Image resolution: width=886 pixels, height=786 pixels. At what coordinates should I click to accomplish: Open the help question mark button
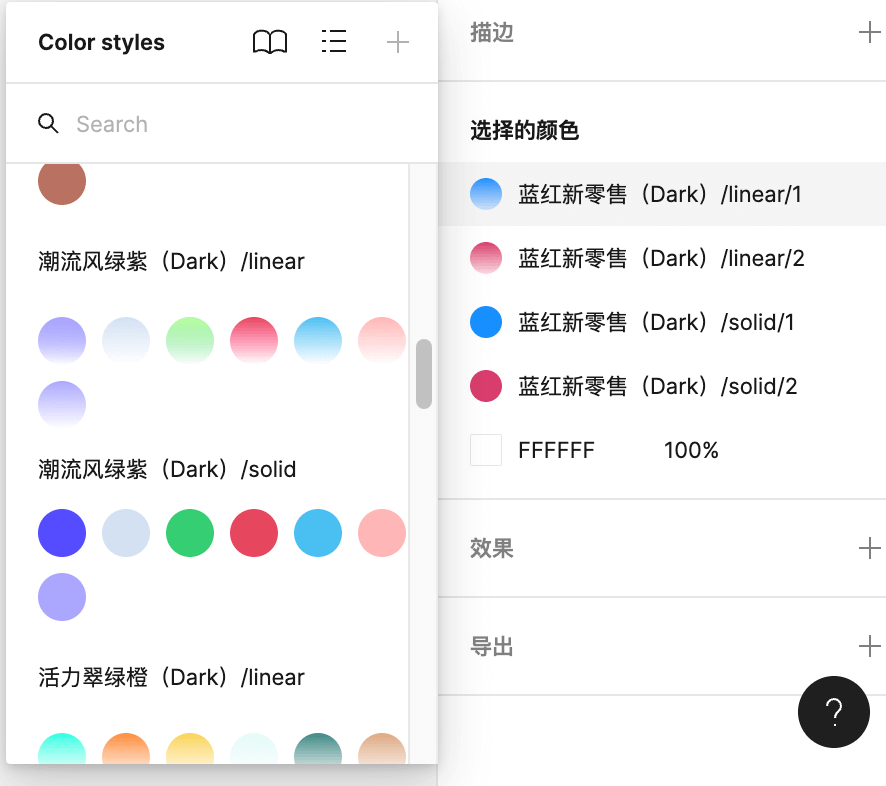[833, 711]
